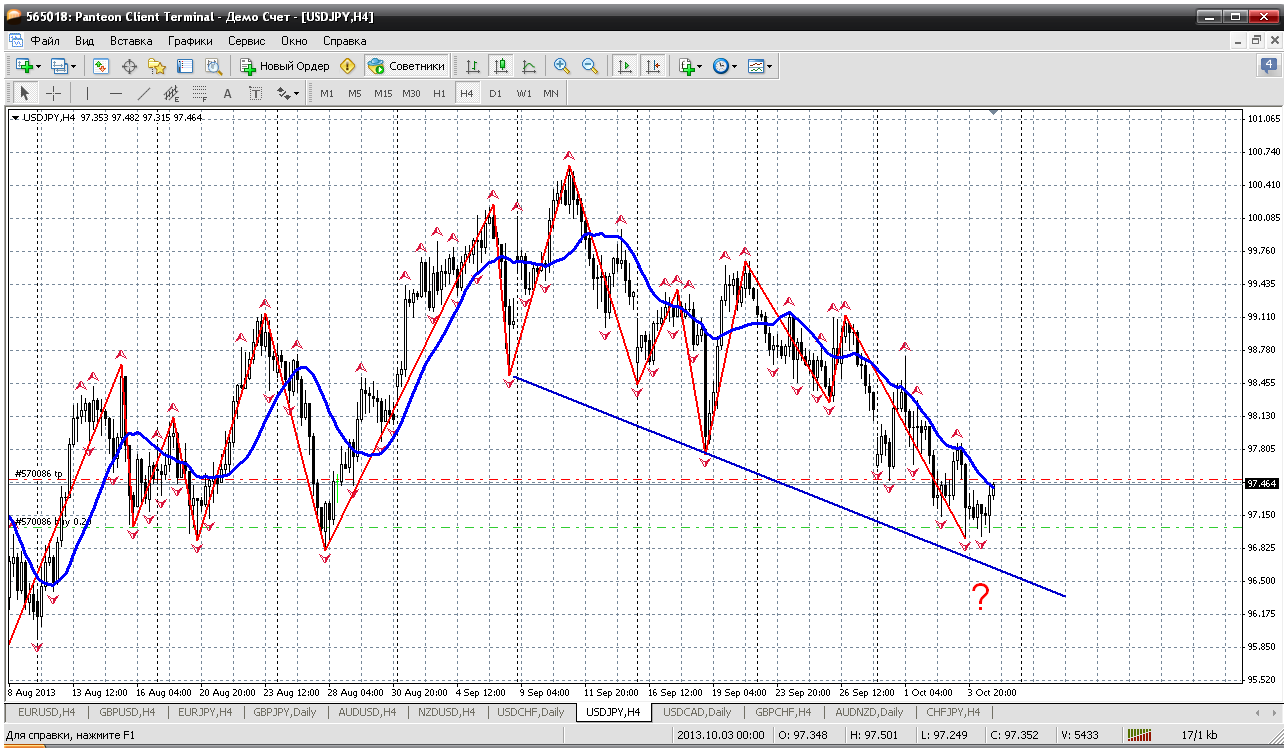
Task: Switch to the AUDNZD,Daily chart tab
Action: pos(870,712)
